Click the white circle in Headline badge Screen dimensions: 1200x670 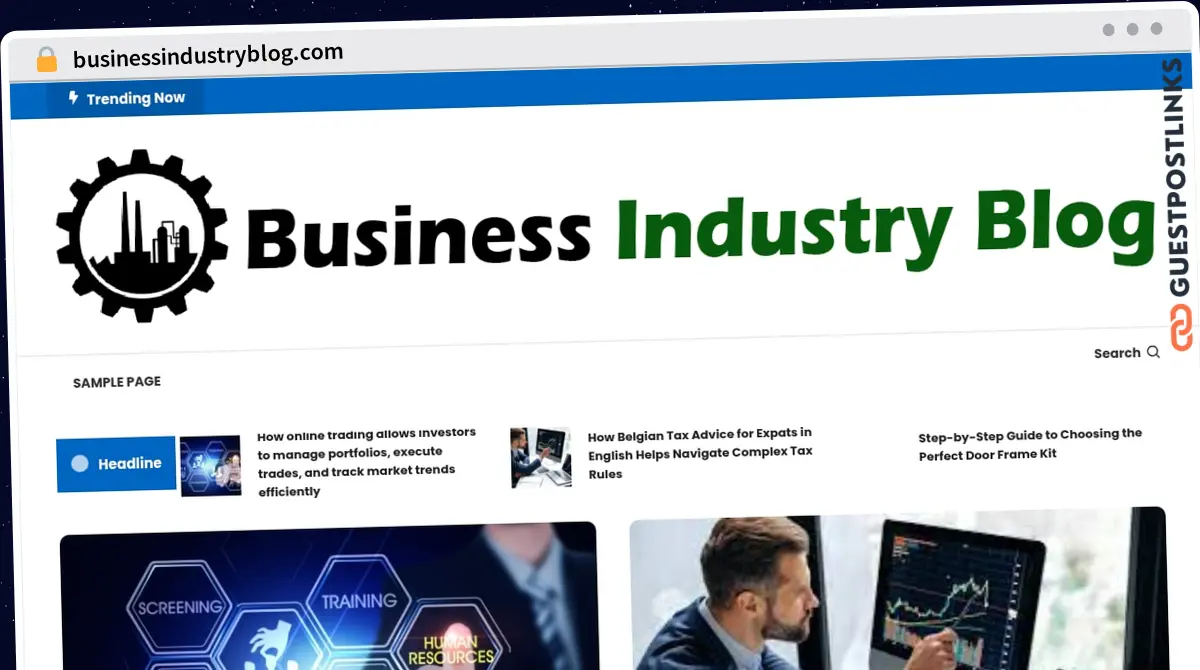click(80, 464)
